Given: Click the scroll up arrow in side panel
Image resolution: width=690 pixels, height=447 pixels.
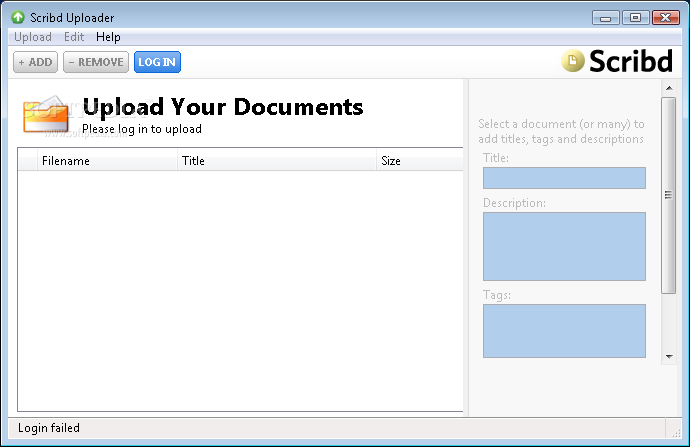Looking at the screenshot, I should click(x=669, y=88).
